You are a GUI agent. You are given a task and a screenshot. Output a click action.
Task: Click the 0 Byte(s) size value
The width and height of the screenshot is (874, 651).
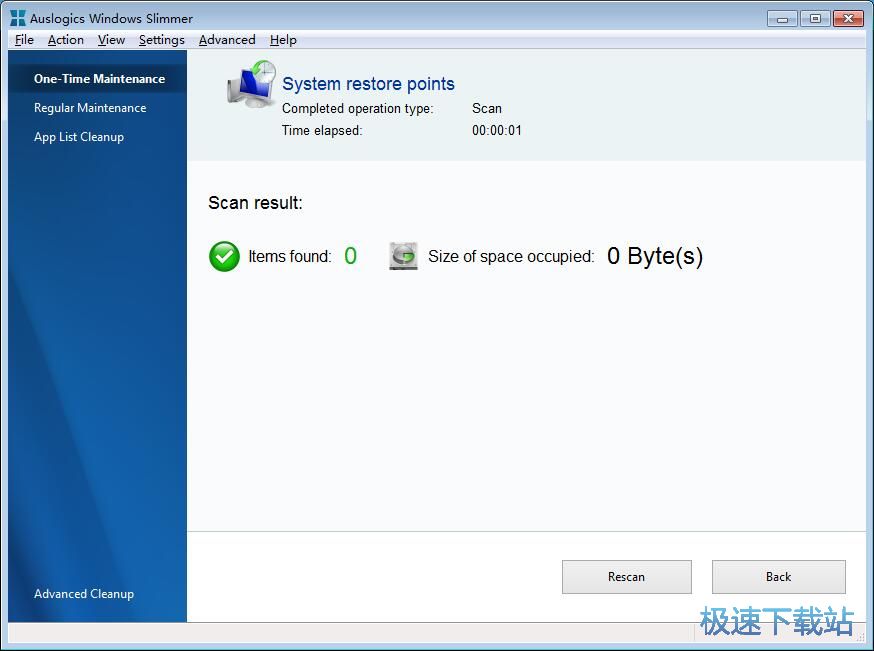click(x=655, y=256)
